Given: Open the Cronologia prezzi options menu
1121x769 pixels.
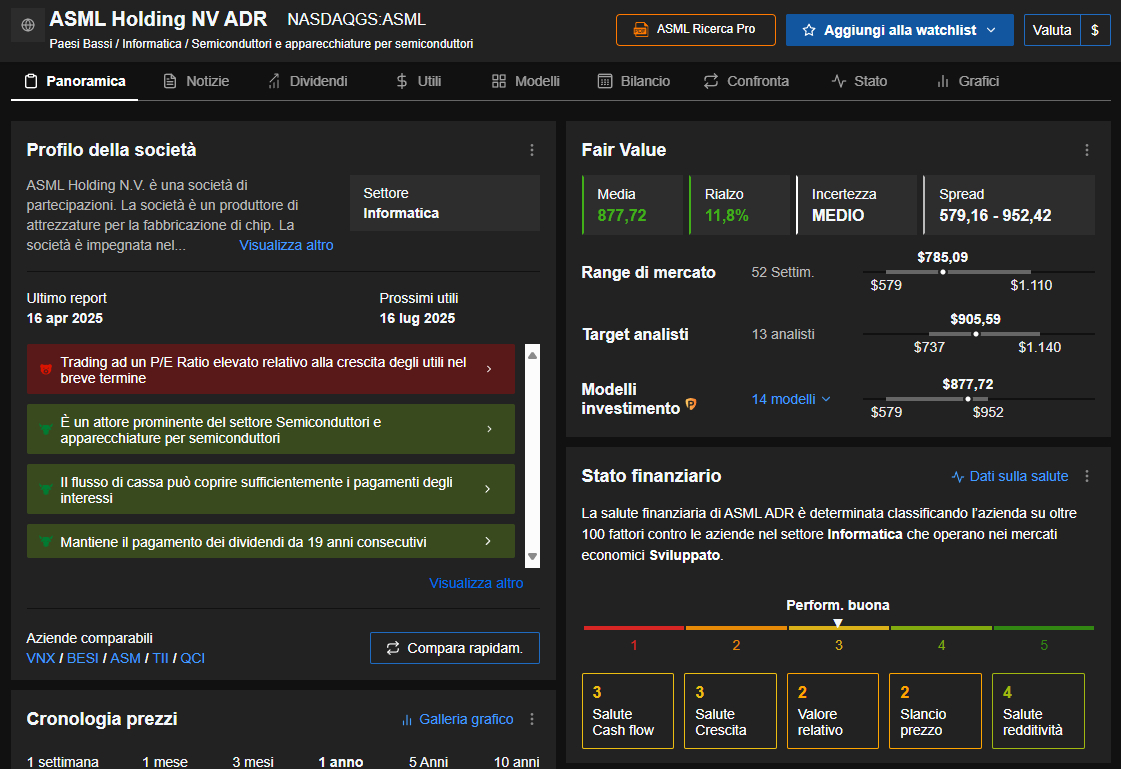Looking at the screenshot, I should click(532, 719).
